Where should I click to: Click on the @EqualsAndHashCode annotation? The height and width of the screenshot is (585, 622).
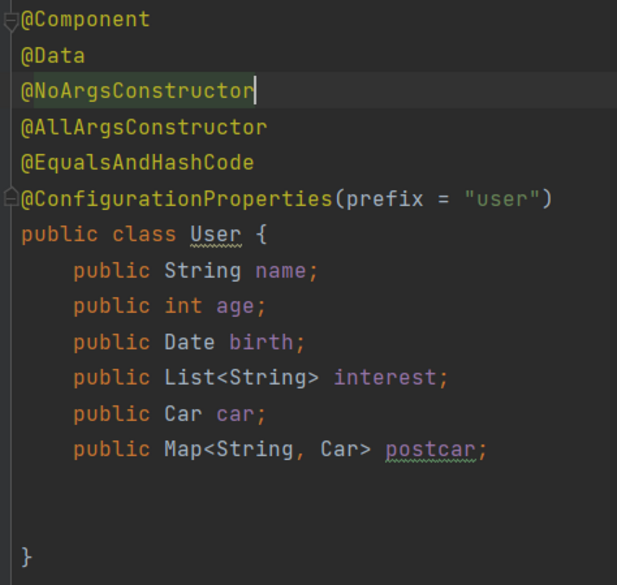(x=137, y=163)
